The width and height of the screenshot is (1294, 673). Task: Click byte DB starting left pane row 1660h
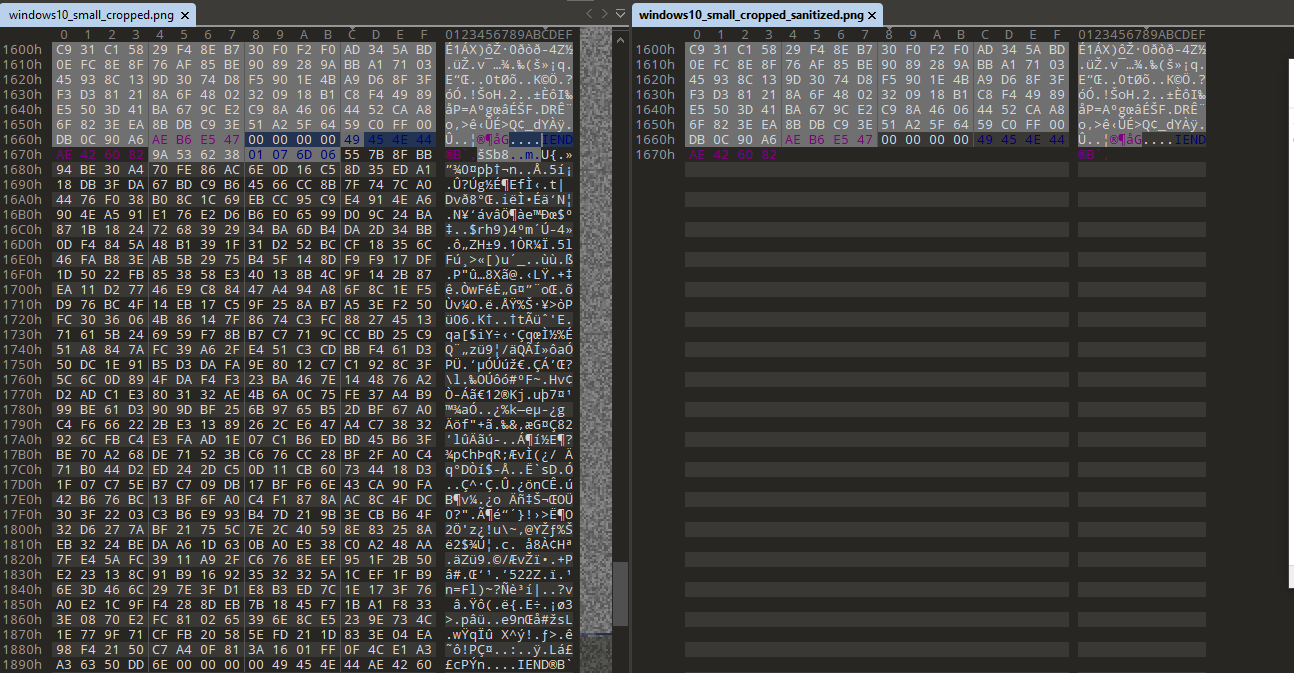63,140
